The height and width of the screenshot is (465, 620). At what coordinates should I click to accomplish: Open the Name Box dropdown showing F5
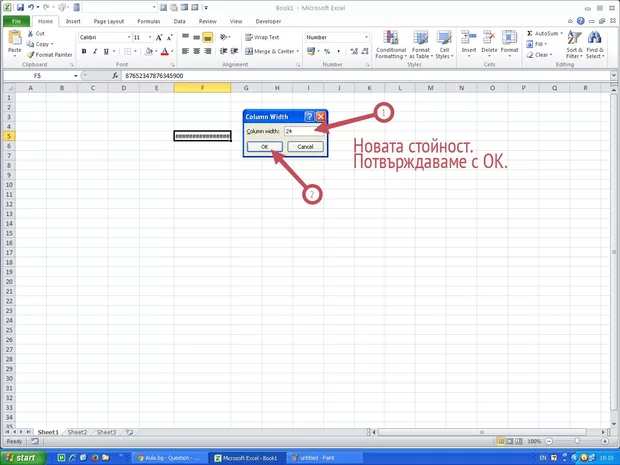click(x=74, y=76)
